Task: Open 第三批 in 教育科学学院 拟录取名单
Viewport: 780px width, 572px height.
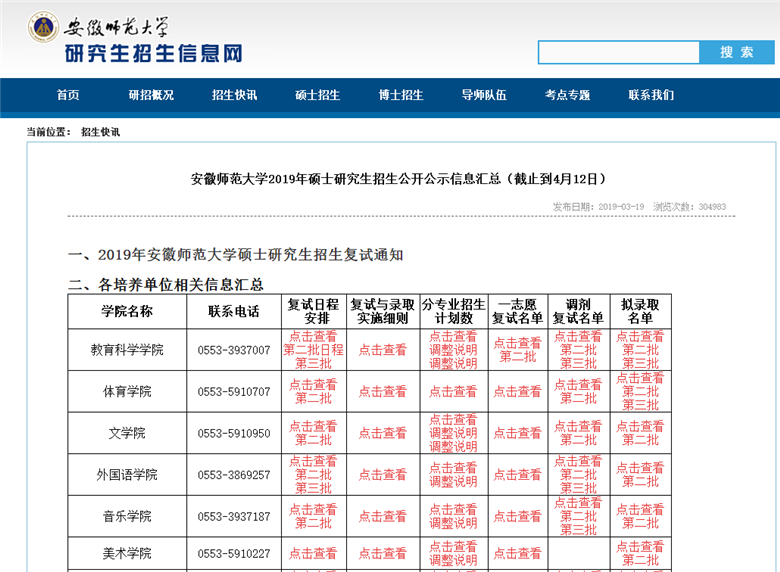Action: pyautogui.click(x=640, y=363)
